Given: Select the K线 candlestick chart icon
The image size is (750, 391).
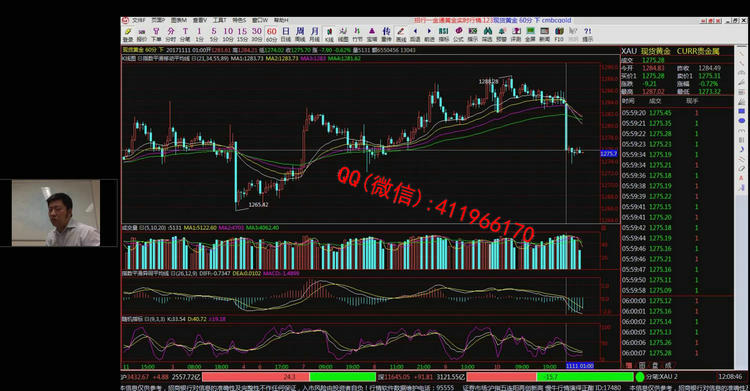Looking at the screenshot, I should [329, 34].
